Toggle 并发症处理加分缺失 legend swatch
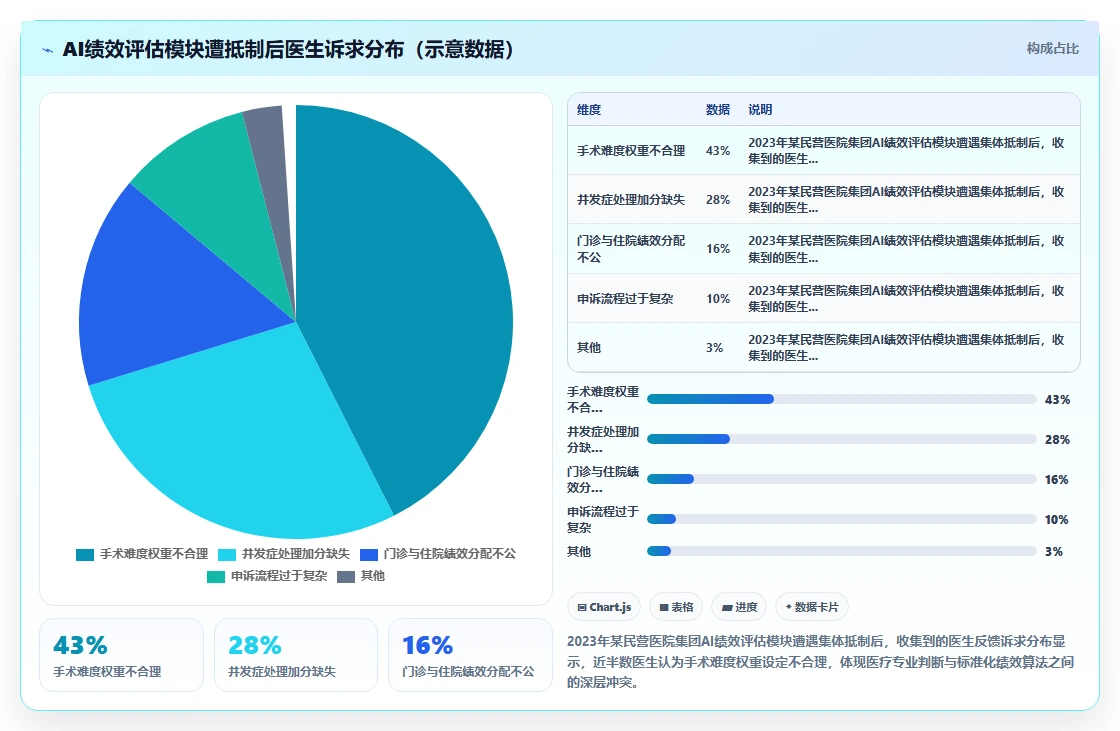This screenshot has height=731, width=1120. [226, 555]
